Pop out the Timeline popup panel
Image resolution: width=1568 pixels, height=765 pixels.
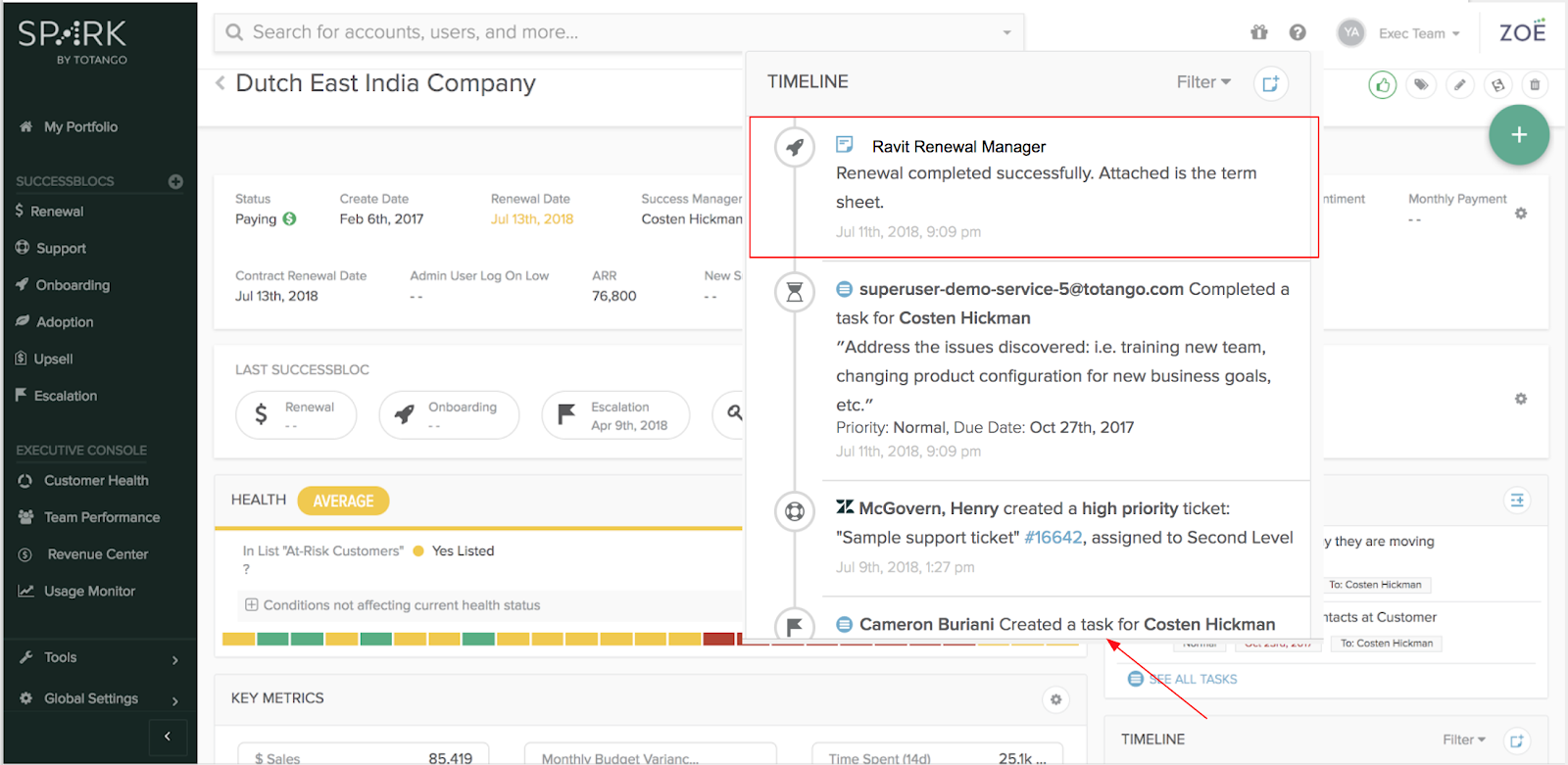coord(1270,83)
